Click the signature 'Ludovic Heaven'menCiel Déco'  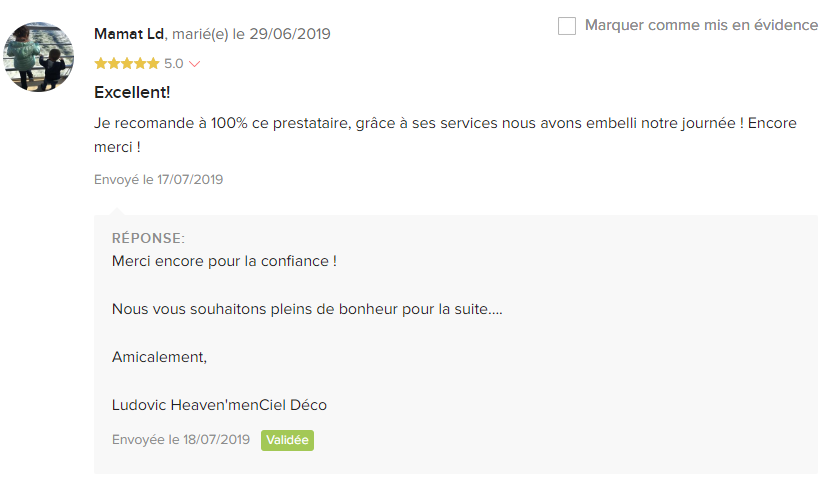pos(219,405)
